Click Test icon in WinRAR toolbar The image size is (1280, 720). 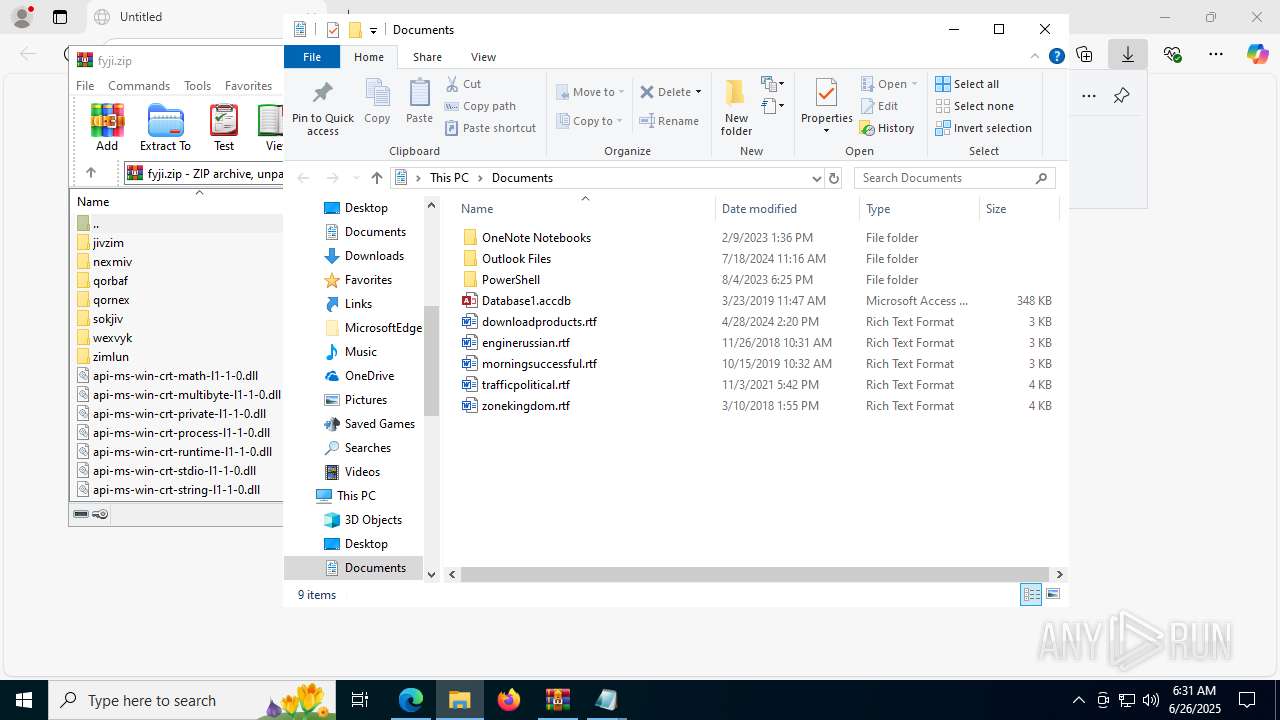(224, 128)
